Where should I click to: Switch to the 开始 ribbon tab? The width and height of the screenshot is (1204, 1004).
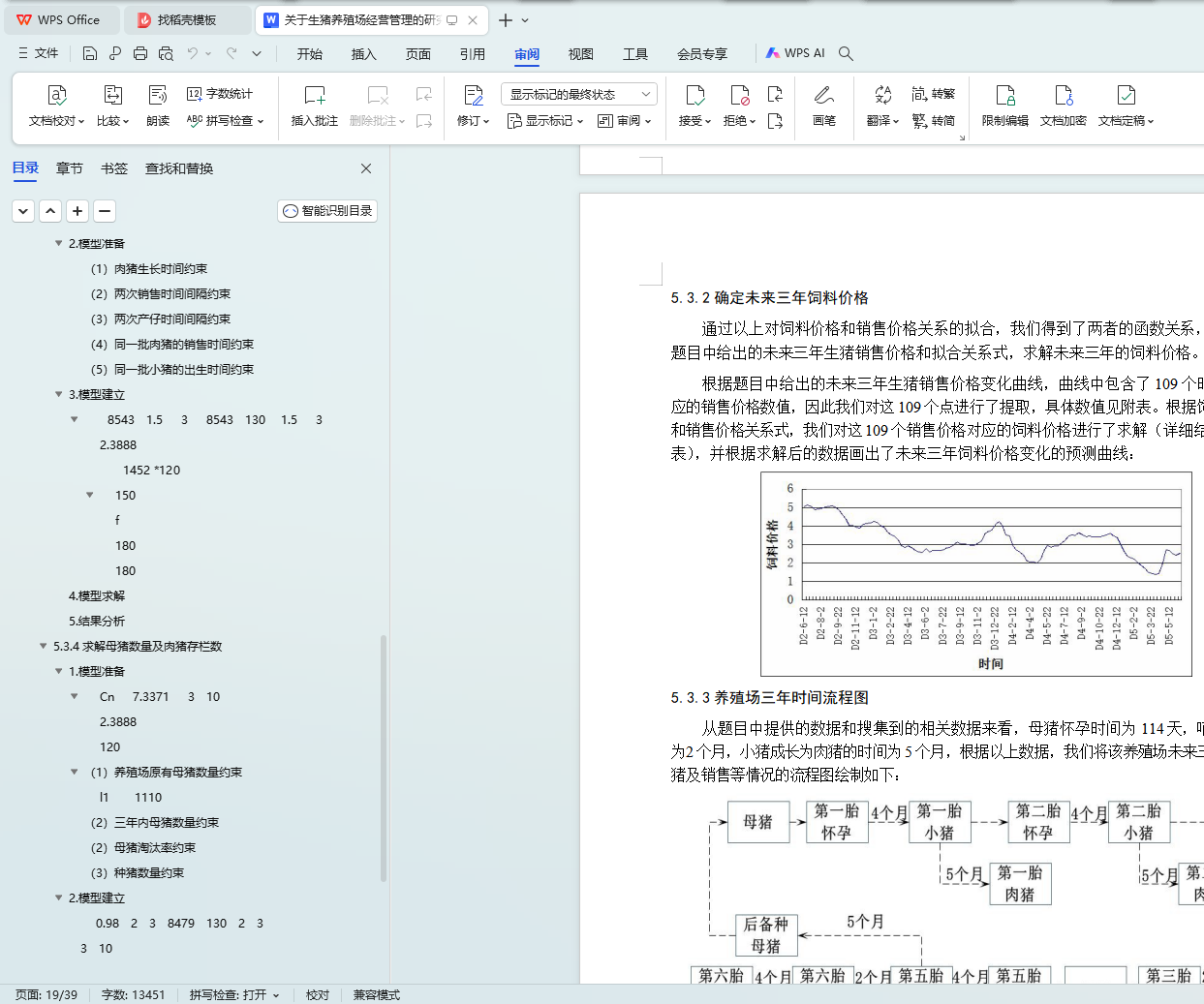pyautogui.click(x=310, y=54)
